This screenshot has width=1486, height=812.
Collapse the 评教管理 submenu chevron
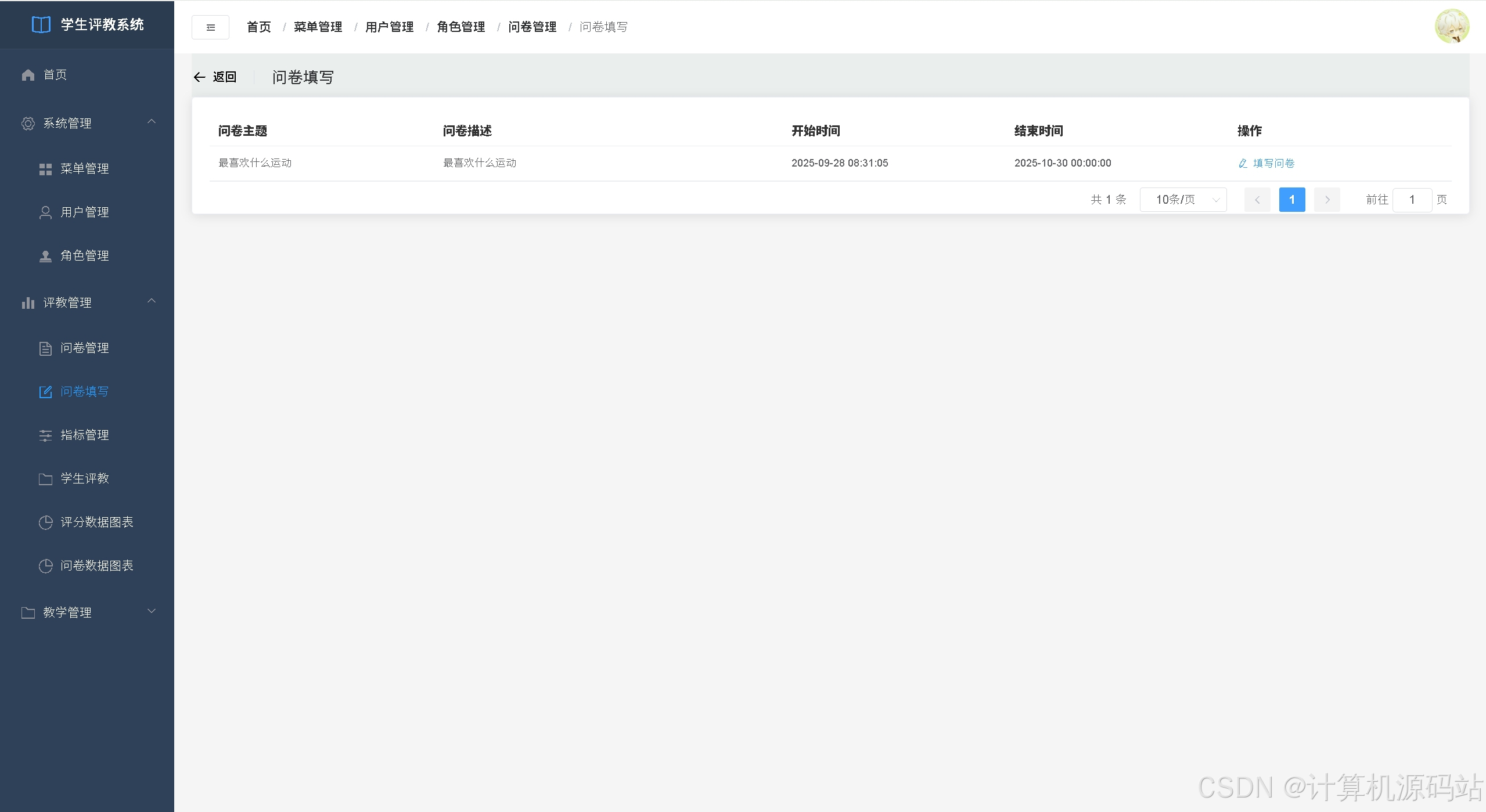[x=152, y=301]
